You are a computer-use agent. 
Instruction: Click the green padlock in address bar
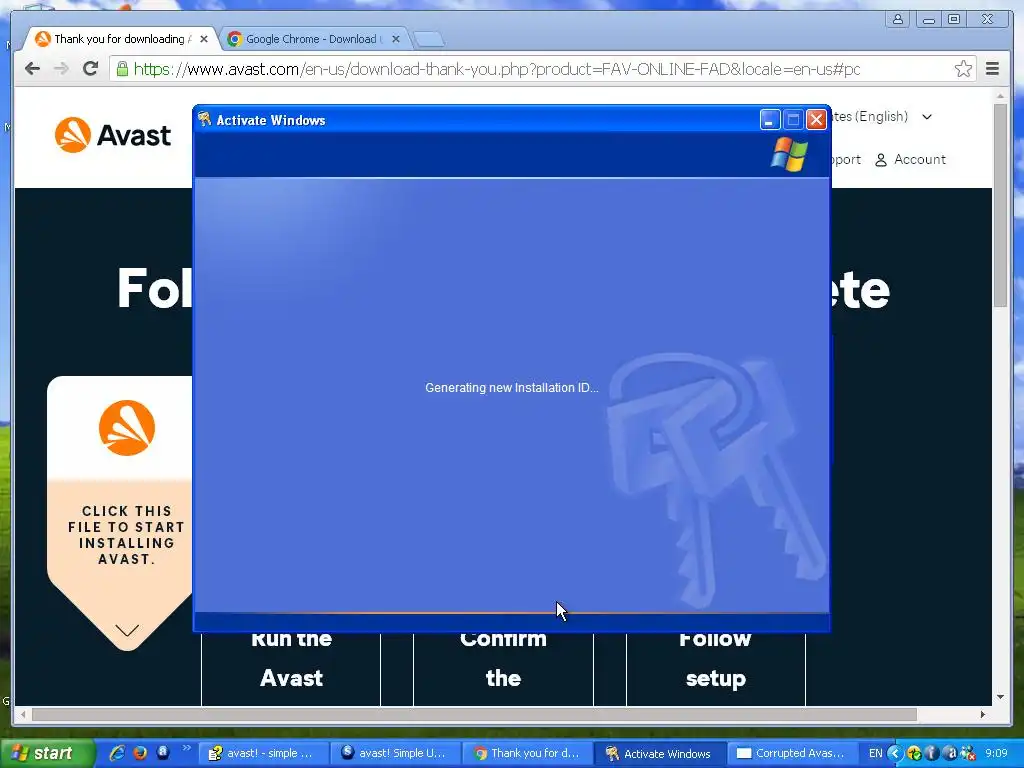tap(122, 69)
